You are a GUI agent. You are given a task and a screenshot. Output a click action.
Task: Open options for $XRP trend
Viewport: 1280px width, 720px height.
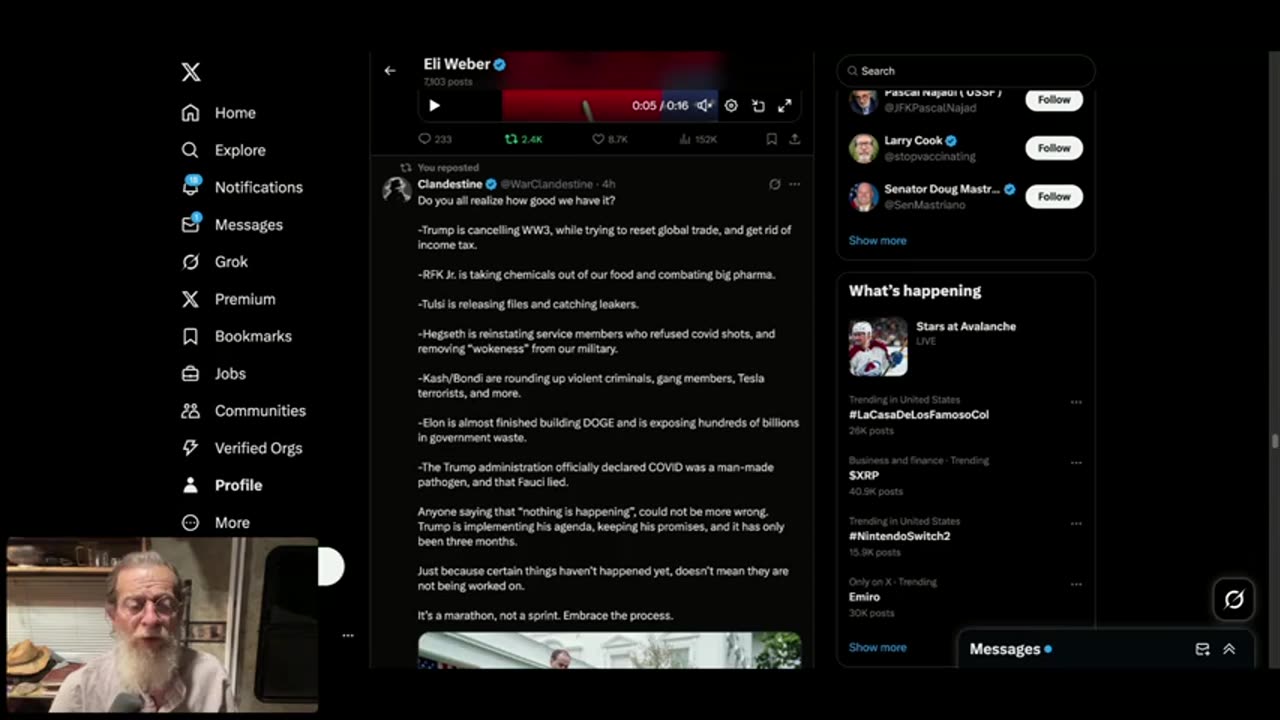1076,463
